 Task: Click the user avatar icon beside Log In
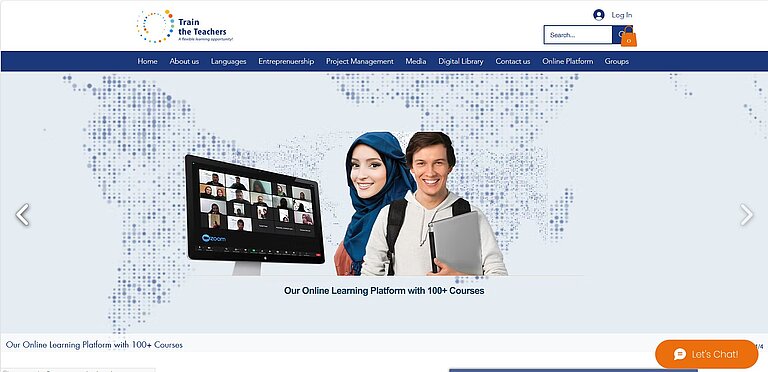[x=599, y=15]
